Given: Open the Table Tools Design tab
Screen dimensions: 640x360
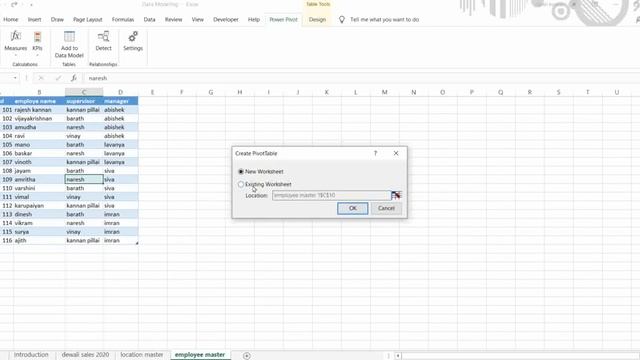Looking at the screenshot, I should click(x=317, y=20).
